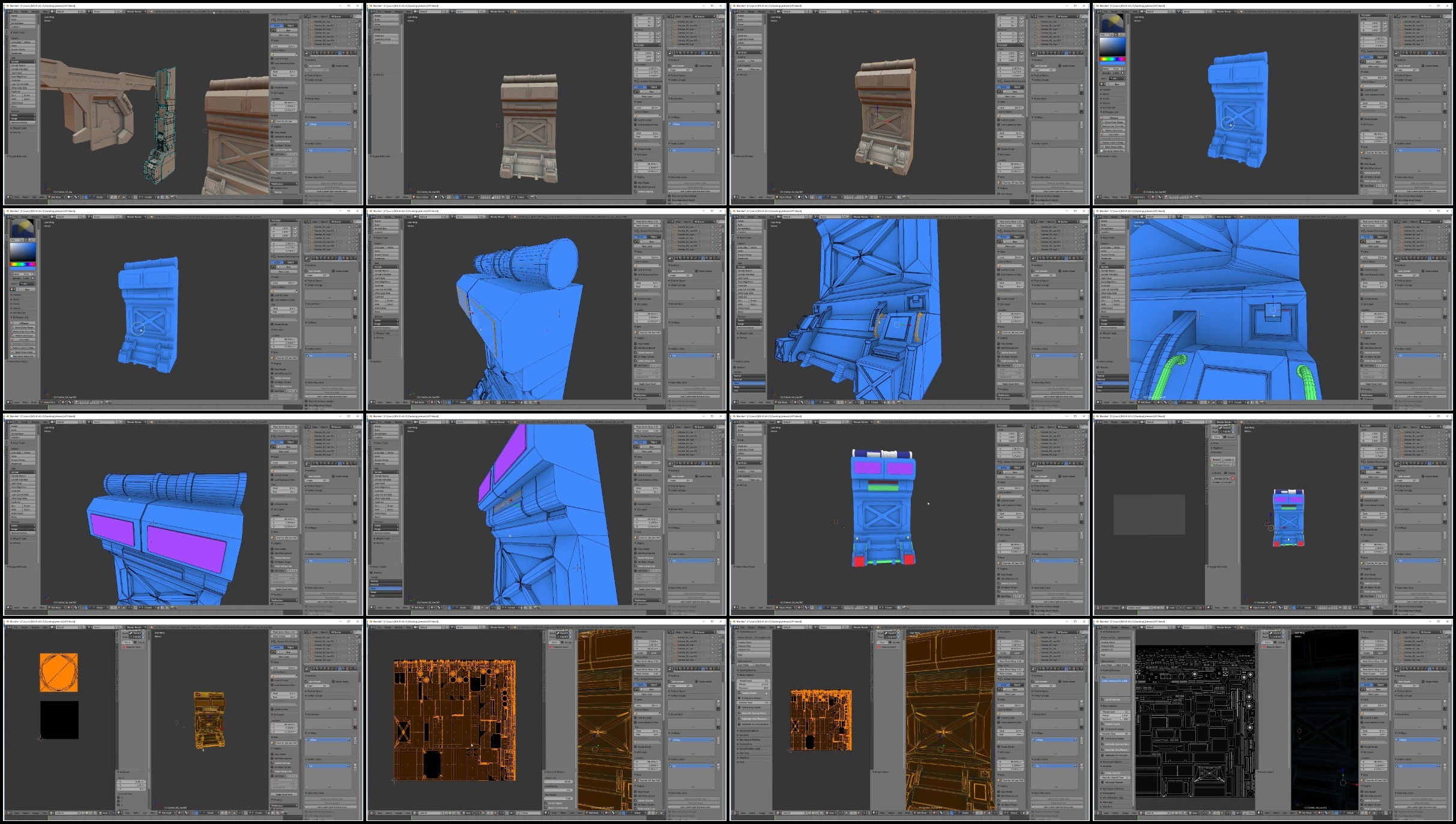
Task: Click Add Custom Split Normals Data, row 1 column 1
Action: click(x=330, y=191)
